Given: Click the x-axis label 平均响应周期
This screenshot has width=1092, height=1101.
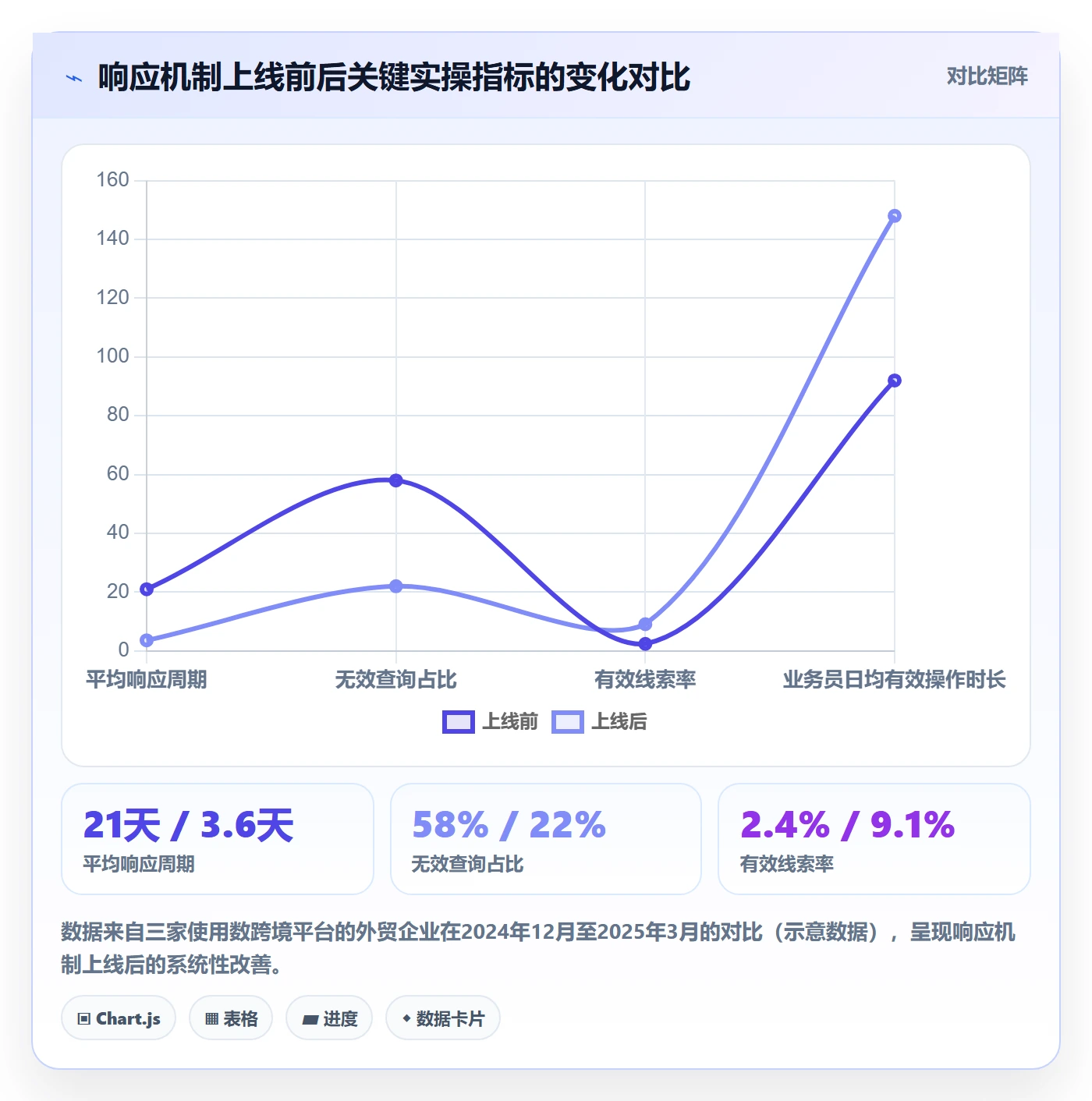Looking at the screenshot, I should (x=147, y=679).
